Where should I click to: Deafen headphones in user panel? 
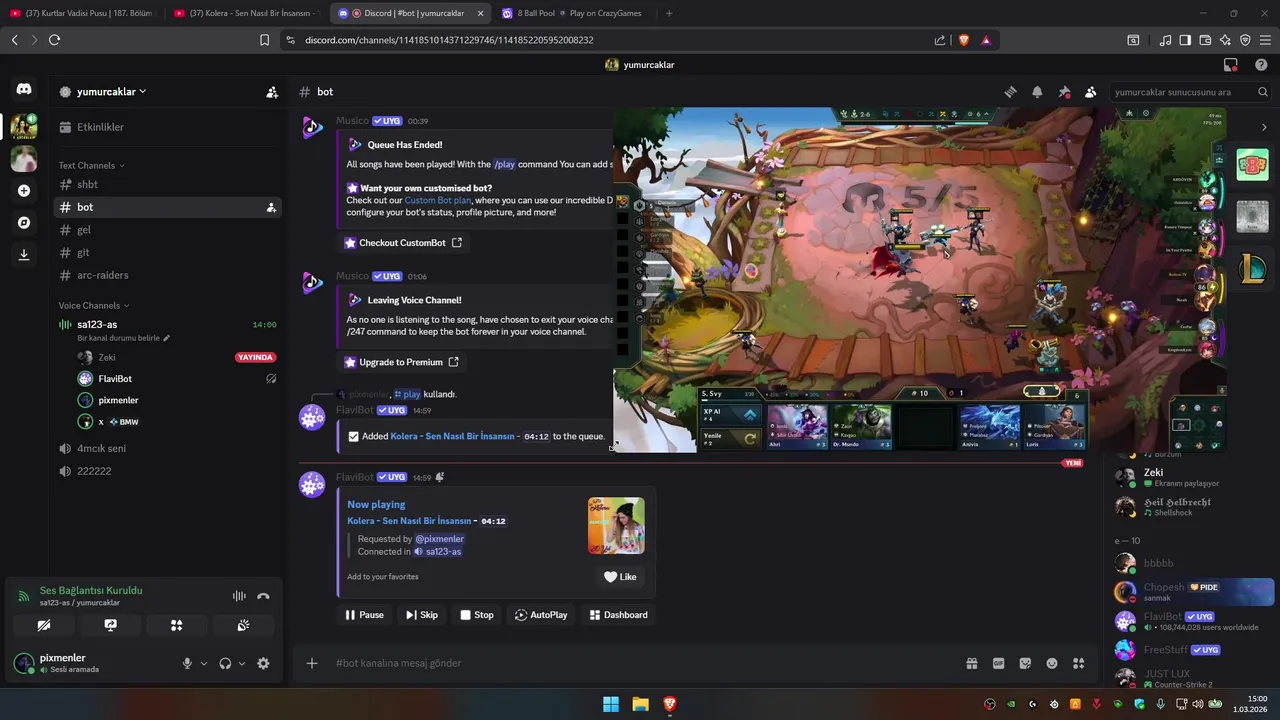[225, 663]
